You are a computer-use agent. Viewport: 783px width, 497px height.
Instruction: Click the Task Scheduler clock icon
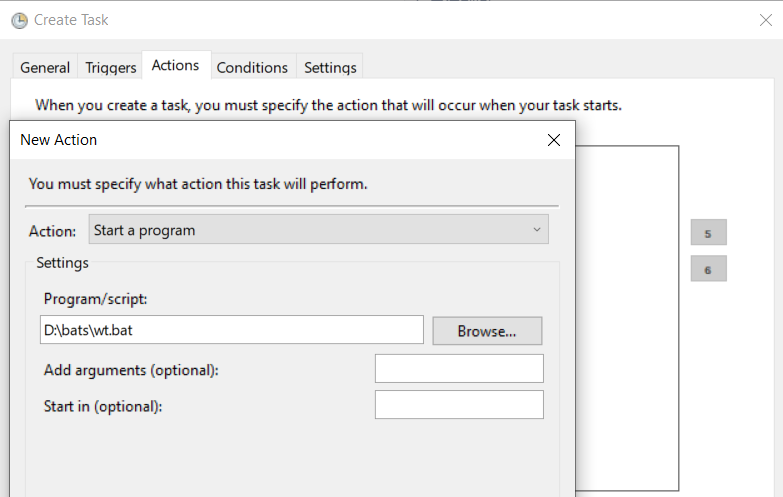point(19,20)
